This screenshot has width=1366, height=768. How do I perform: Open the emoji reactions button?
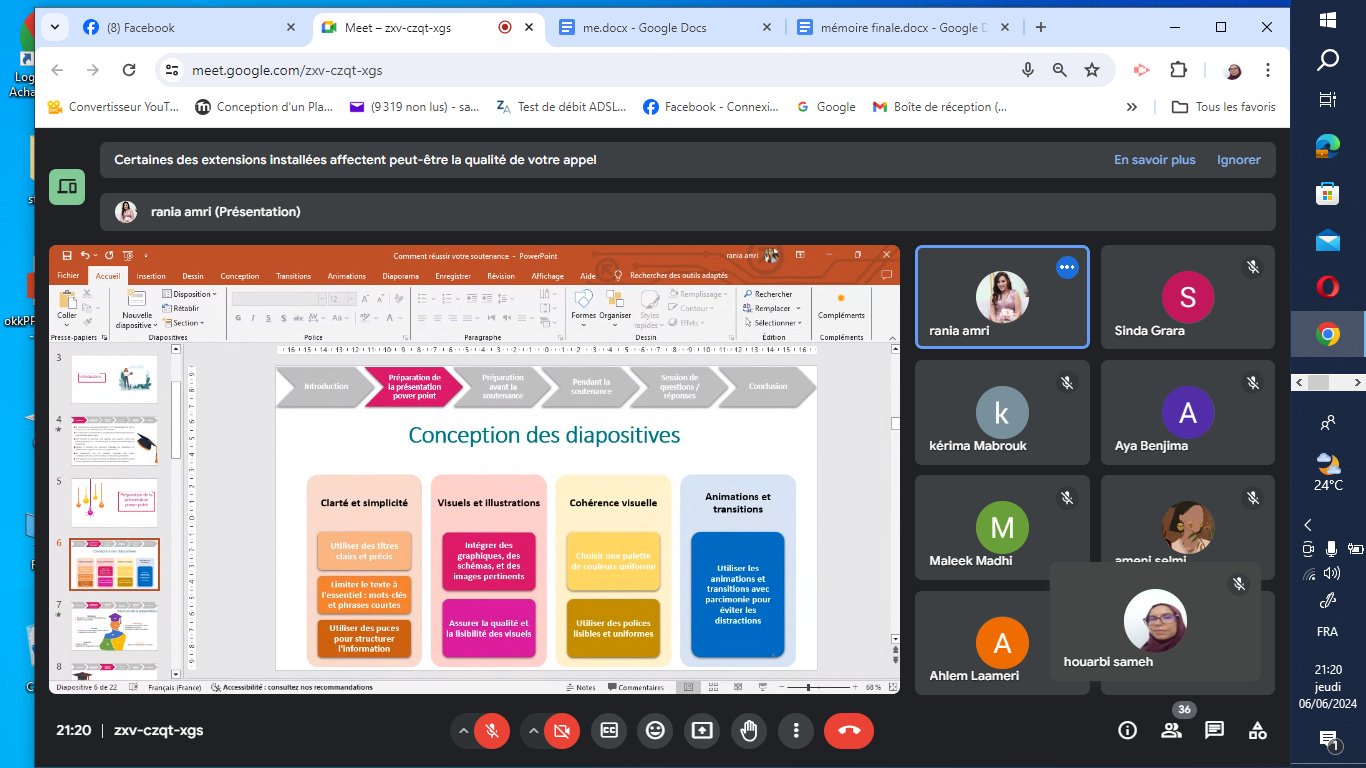655,731
